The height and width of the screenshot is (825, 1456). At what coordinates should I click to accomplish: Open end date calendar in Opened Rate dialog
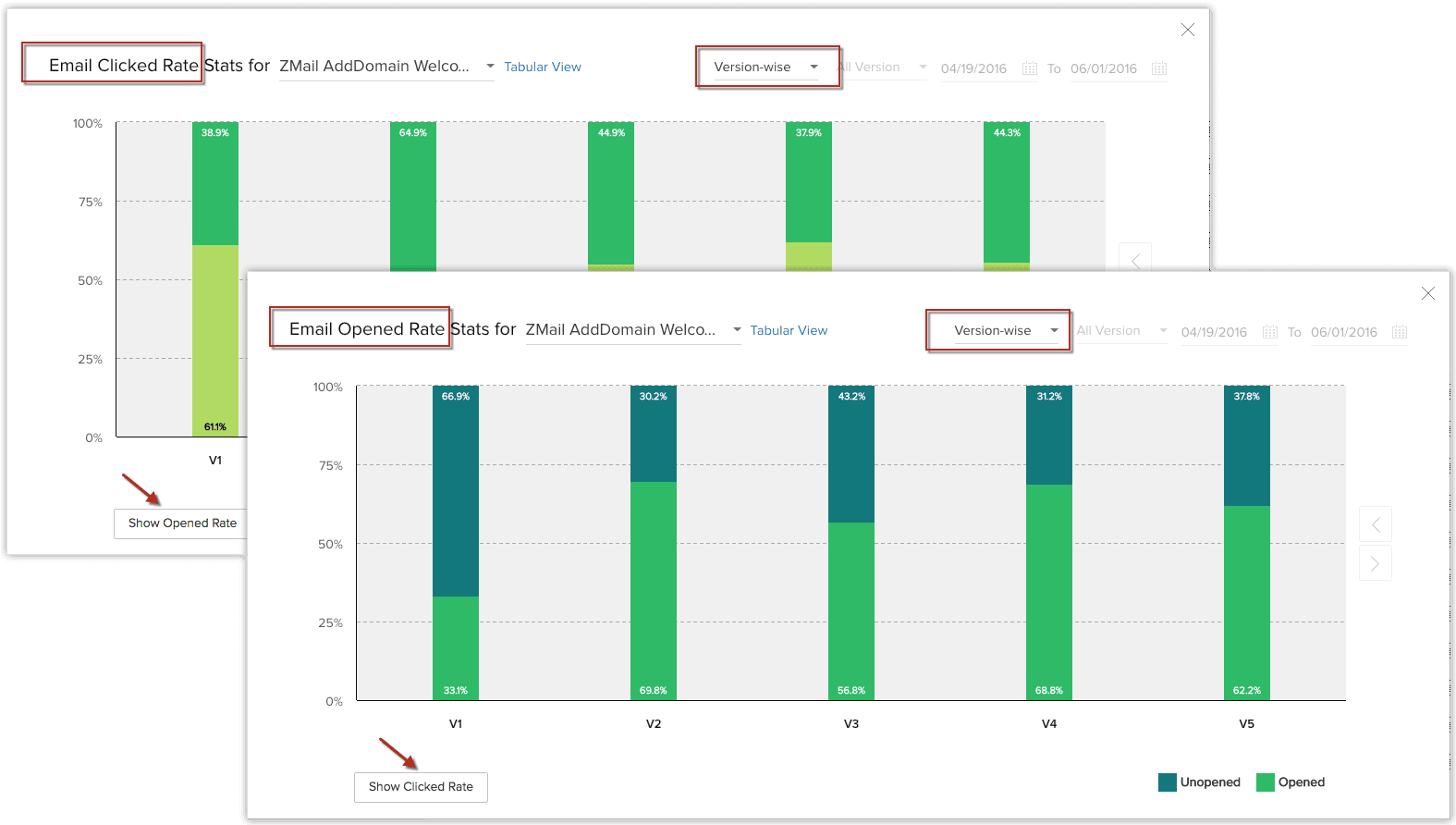[1400, 332]
